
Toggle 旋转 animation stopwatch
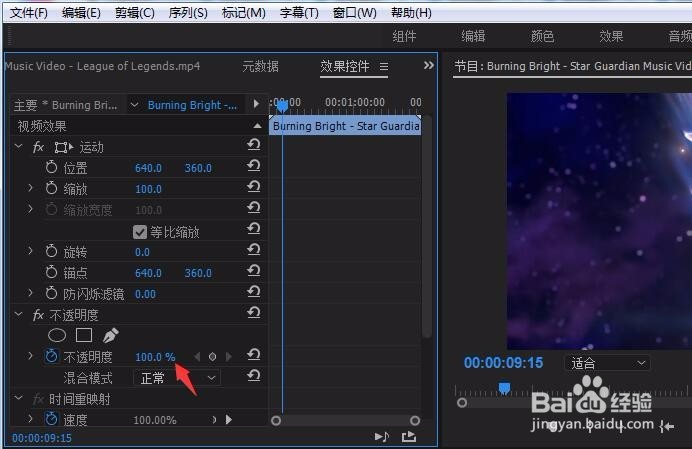pos(52,251)
